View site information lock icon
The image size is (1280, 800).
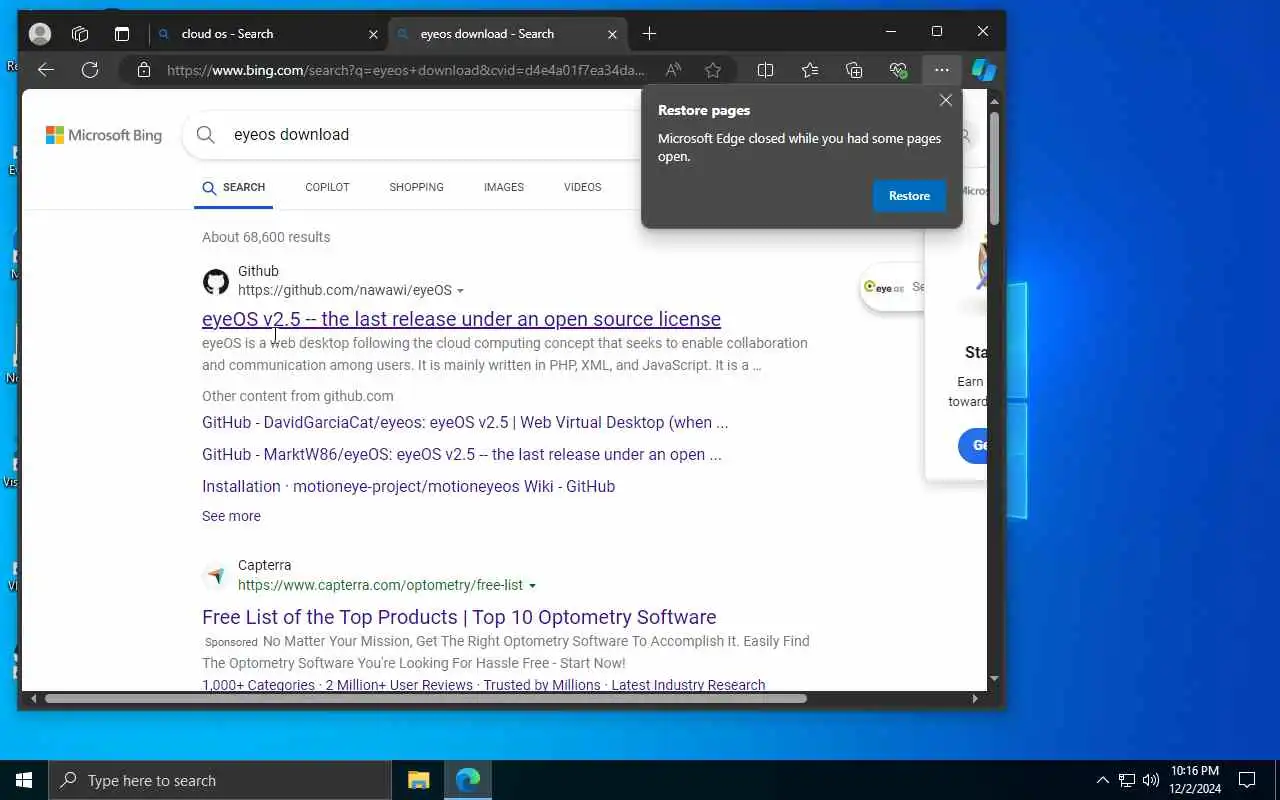[144, 70]
